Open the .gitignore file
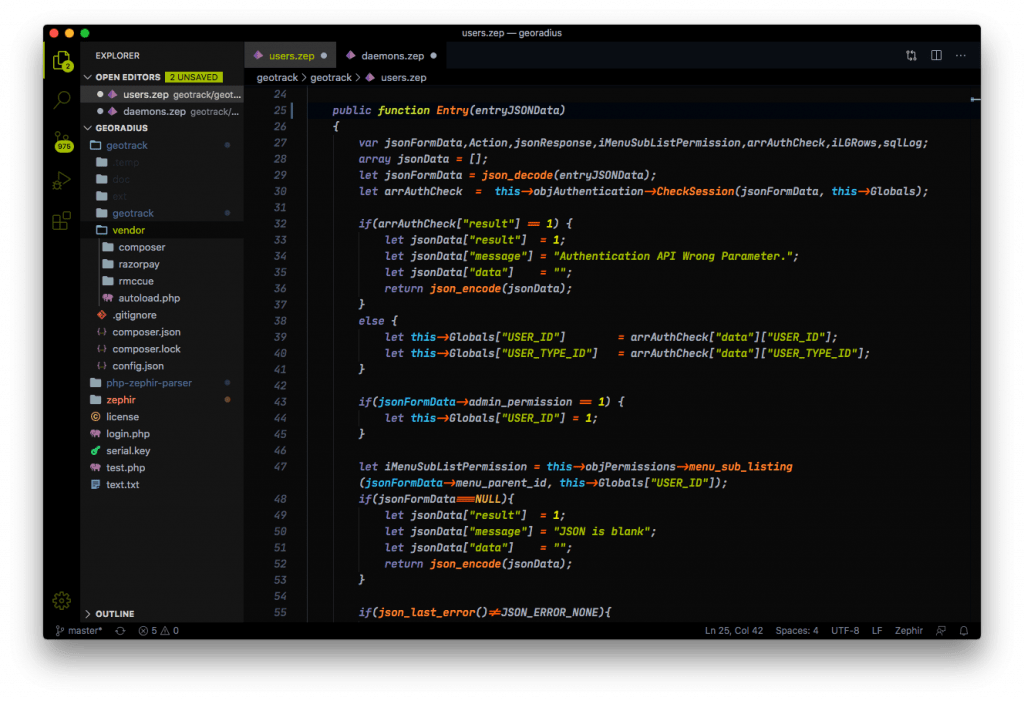The image size is (1024, 701). click(x=162, y=315)
